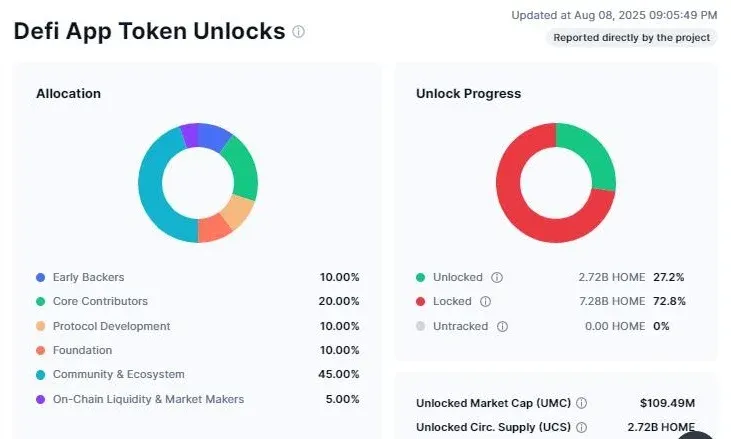
Task: Click the Untracked grey legend dot
Action: click(x=421, y=326)
